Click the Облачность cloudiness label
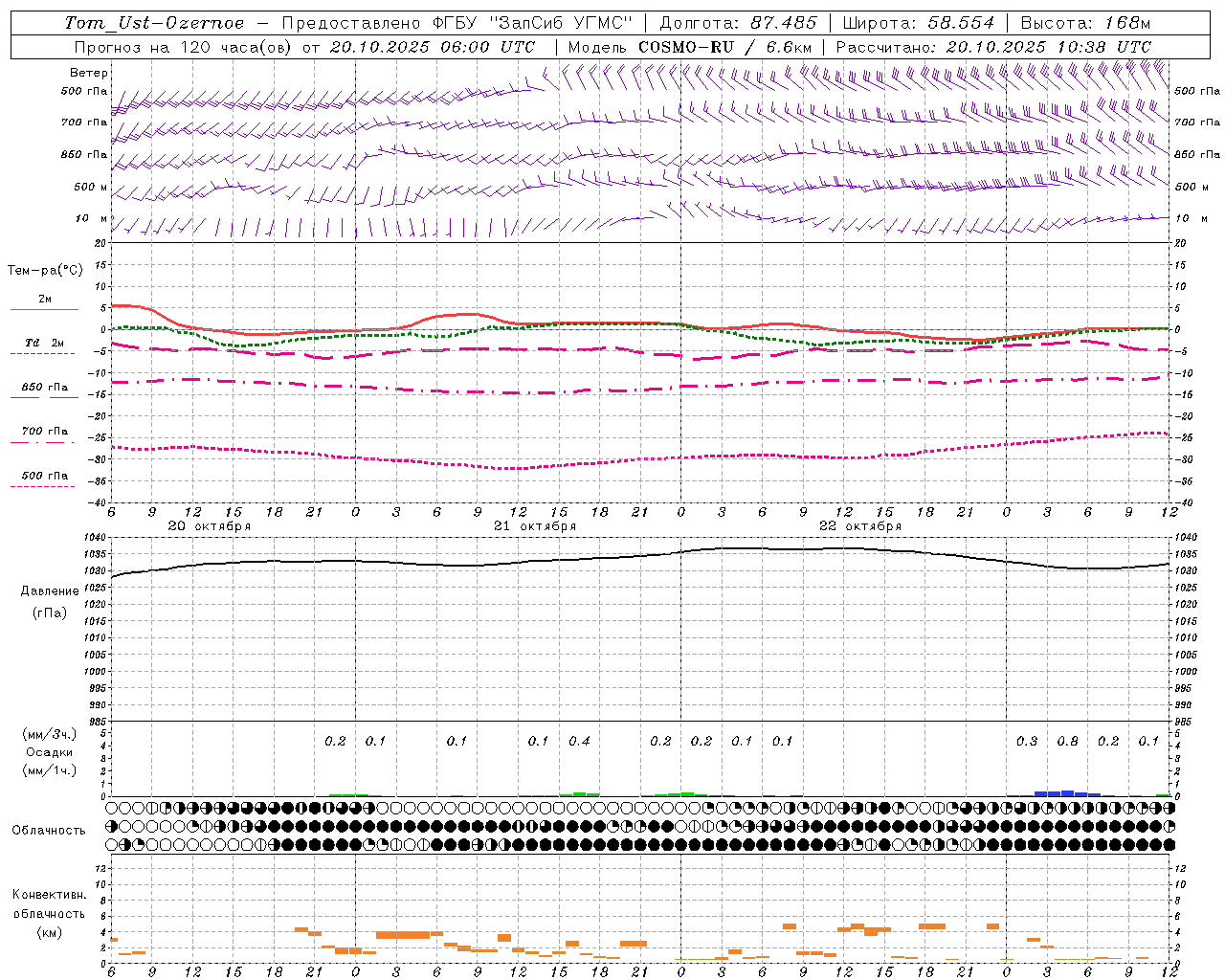Screen dimensions: 1225x980 (x=49, y=830)
